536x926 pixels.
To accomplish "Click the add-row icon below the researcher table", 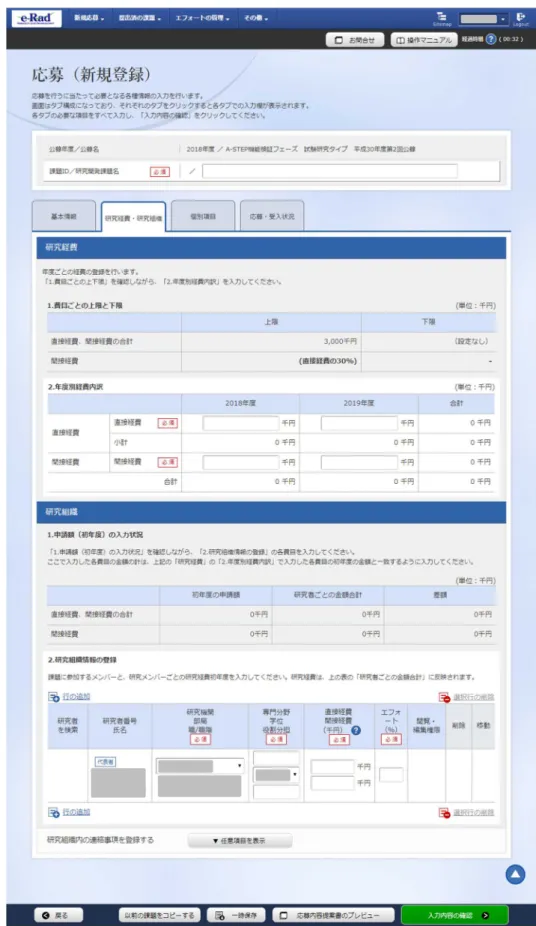I will (54, 813).
